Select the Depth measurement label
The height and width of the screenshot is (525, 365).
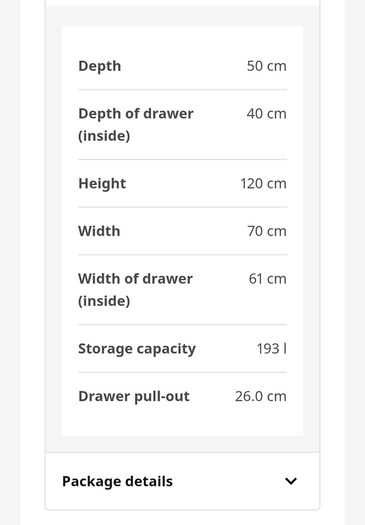click(x=99, y=66)
